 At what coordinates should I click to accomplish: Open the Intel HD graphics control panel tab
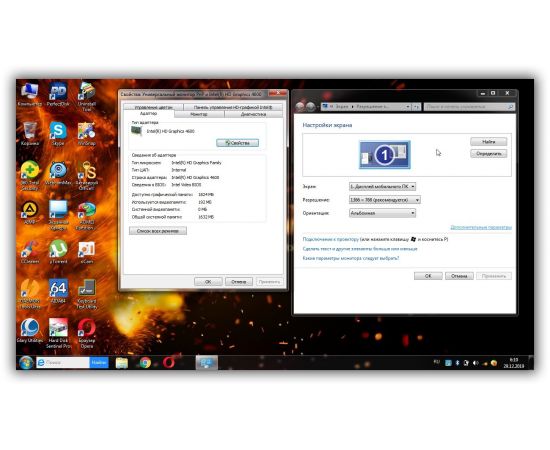point(233,107)
